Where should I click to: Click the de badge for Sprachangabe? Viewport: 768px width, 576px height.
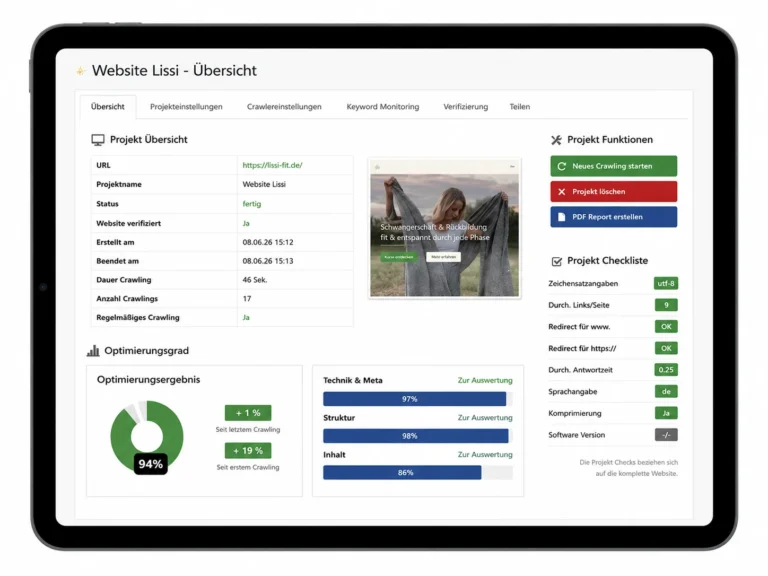(x=666, y=391)
